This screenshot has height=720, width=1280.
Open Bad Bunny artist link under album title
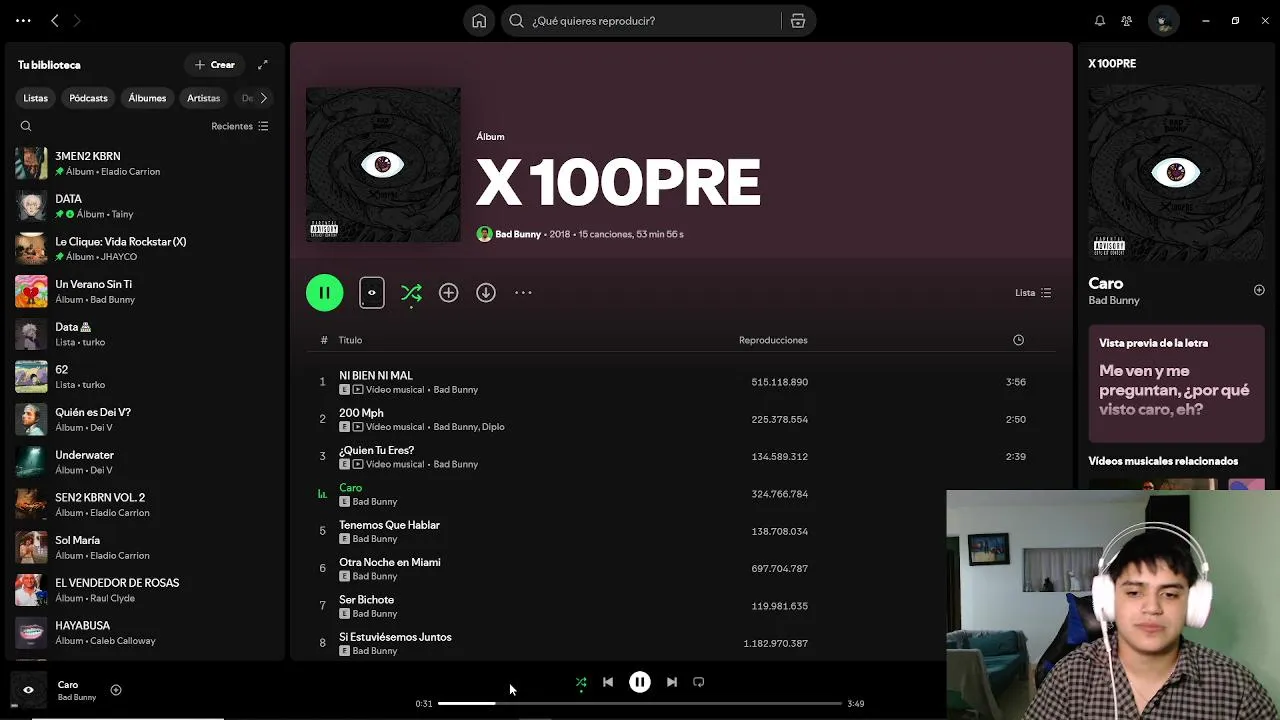pos(518,234)
